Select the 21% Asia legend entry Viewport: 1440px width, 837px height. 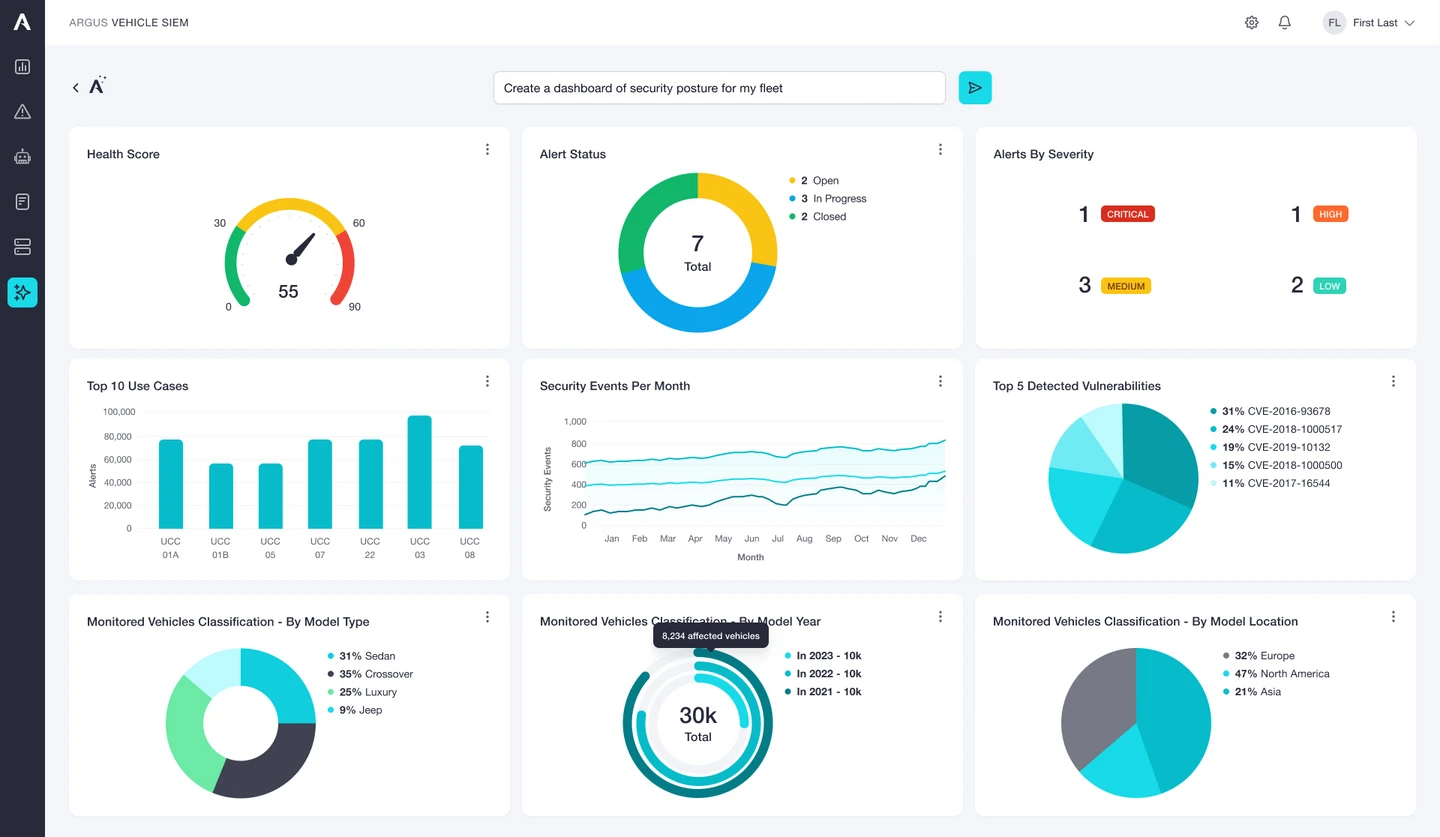[1252, 693]
